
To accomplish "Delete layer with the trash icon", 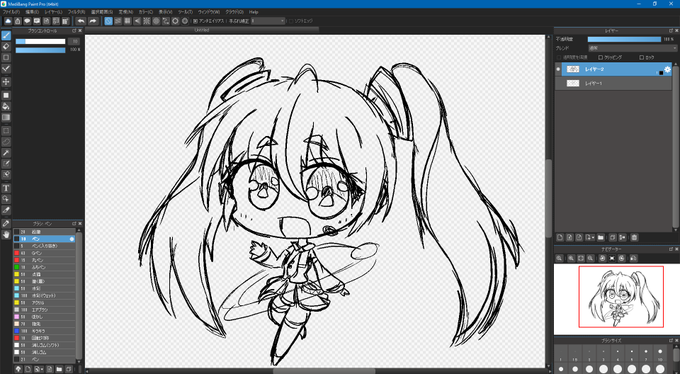I will tap(634, 237).
